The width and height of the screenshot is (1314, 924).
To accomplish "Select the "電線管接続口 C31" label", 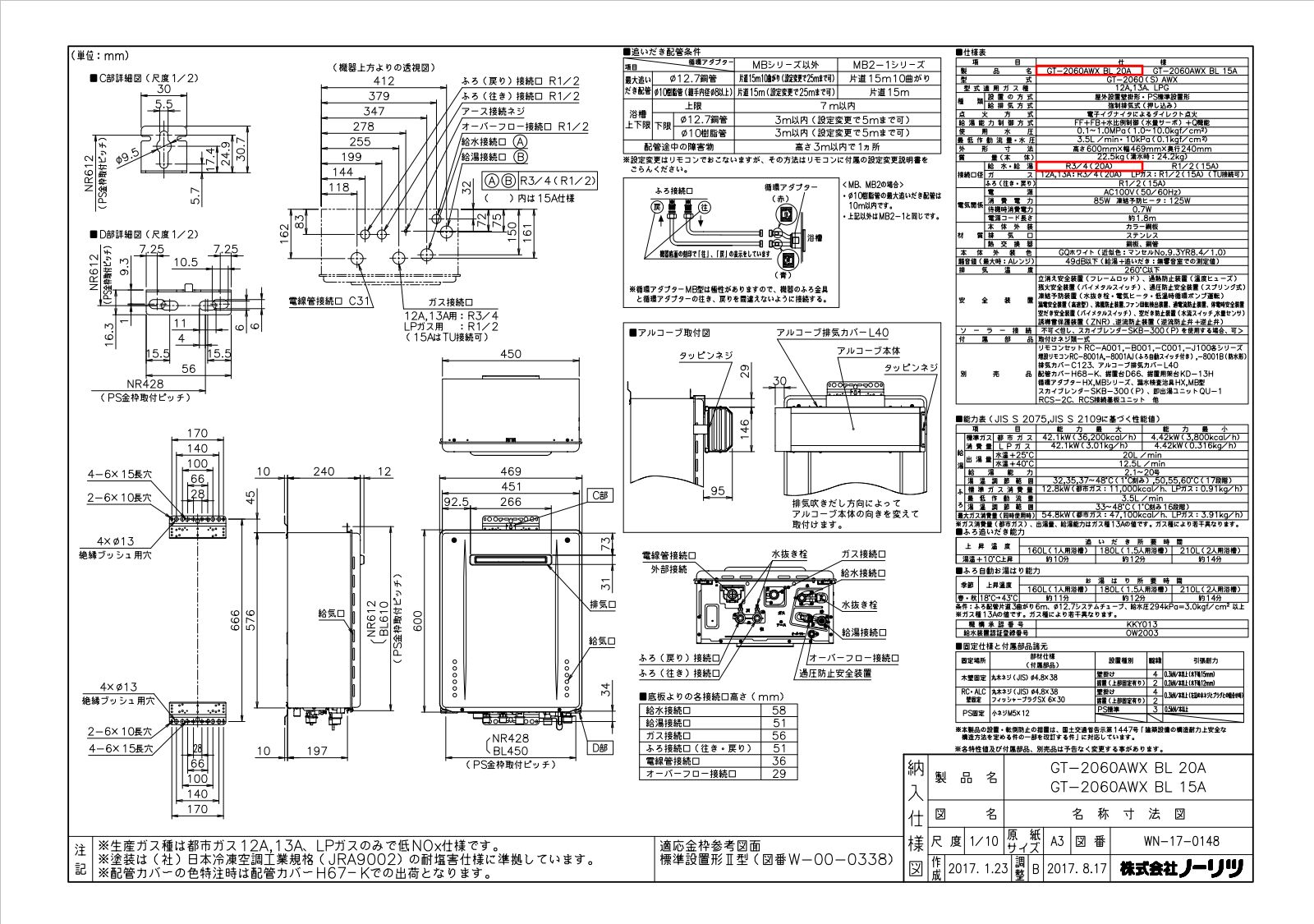I will (x=330, y=301).
